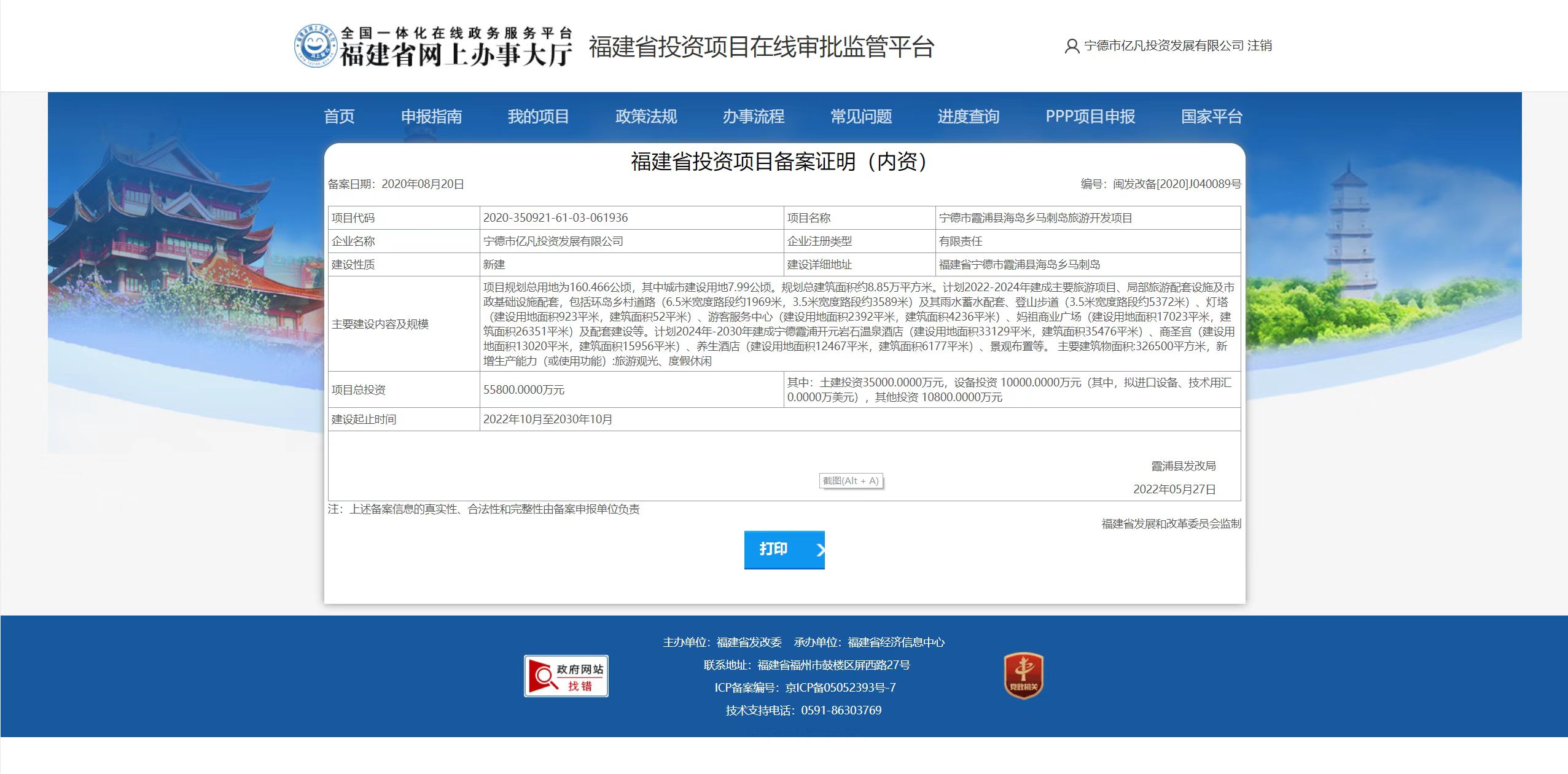Select 我的项目 in navigation bar
The width and height of the screenshot is (1568, 774).
point(538,117)
